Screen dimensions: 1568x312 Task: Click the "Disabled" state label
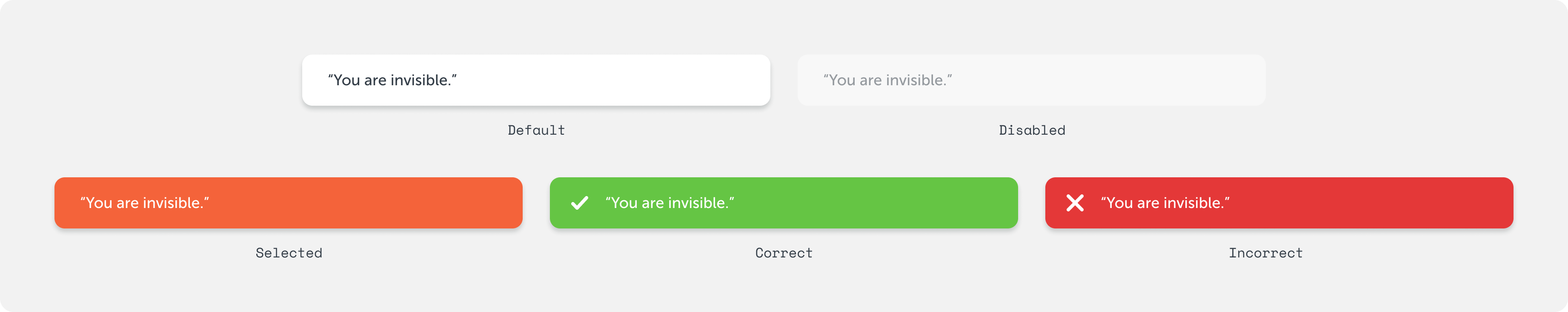pyautogui.click(x=1032, y=130)
